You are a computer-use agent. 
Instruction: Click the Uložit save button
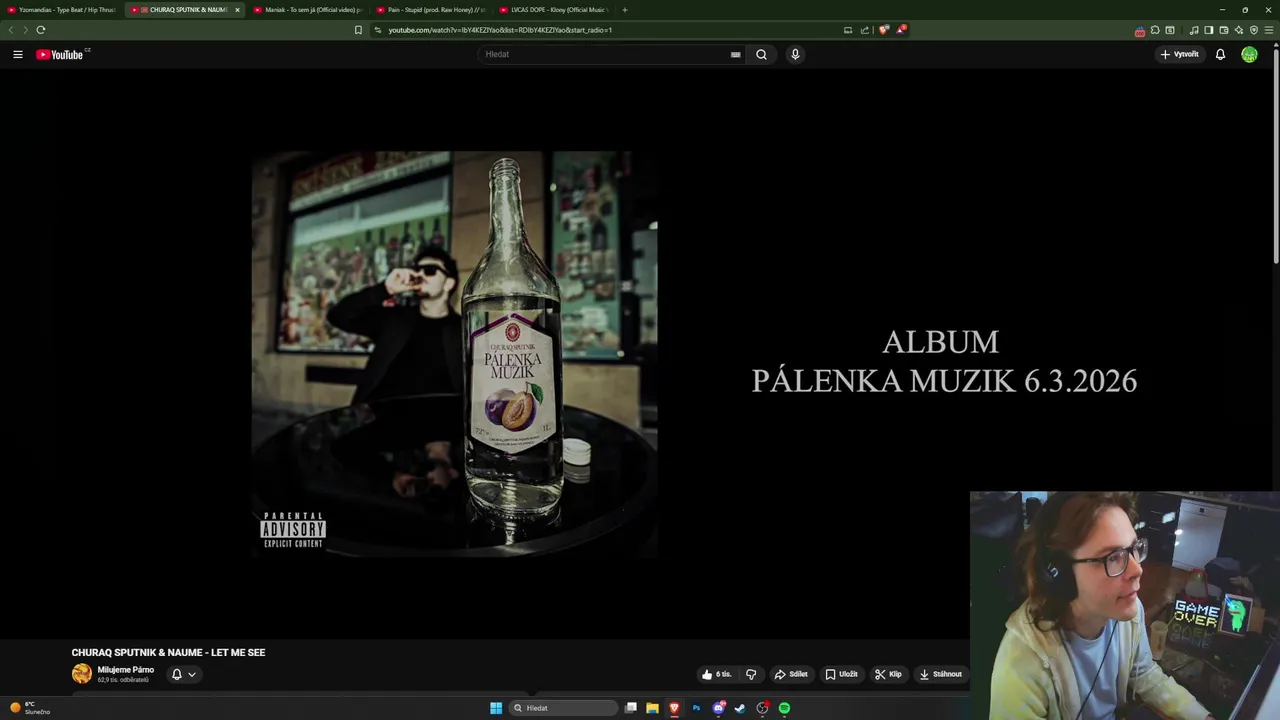click(841, 674)
